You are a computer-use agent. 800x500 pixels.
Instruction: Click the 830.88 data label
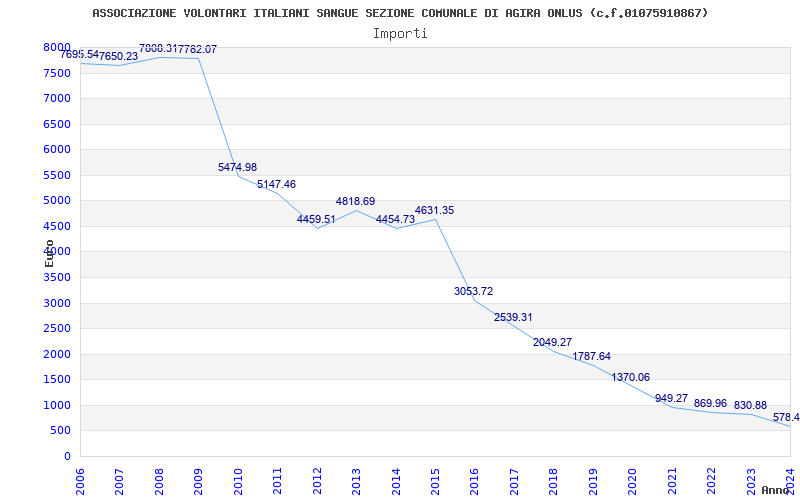751,406
